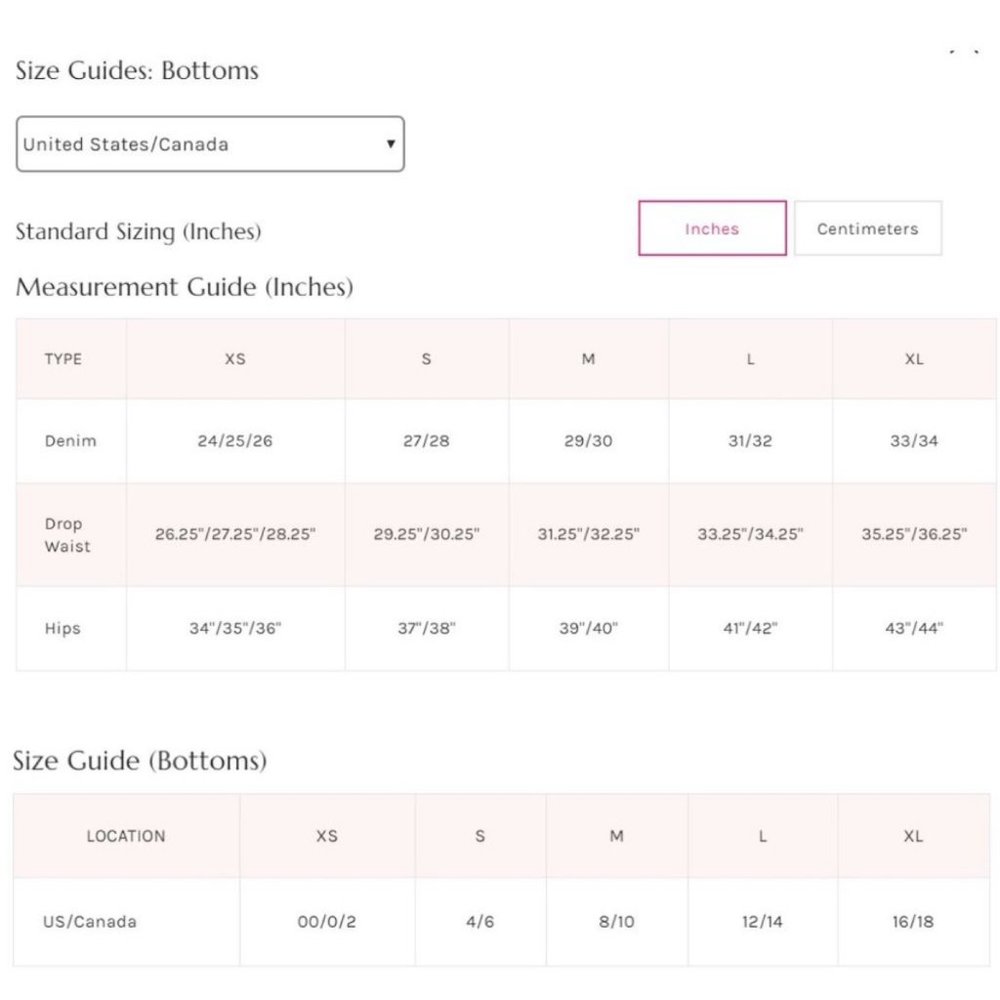Click the highlighted Inches toggle button
The width and height of the screenshot is (1000, 1000).
pyautogui.click(x=711, y=228)
